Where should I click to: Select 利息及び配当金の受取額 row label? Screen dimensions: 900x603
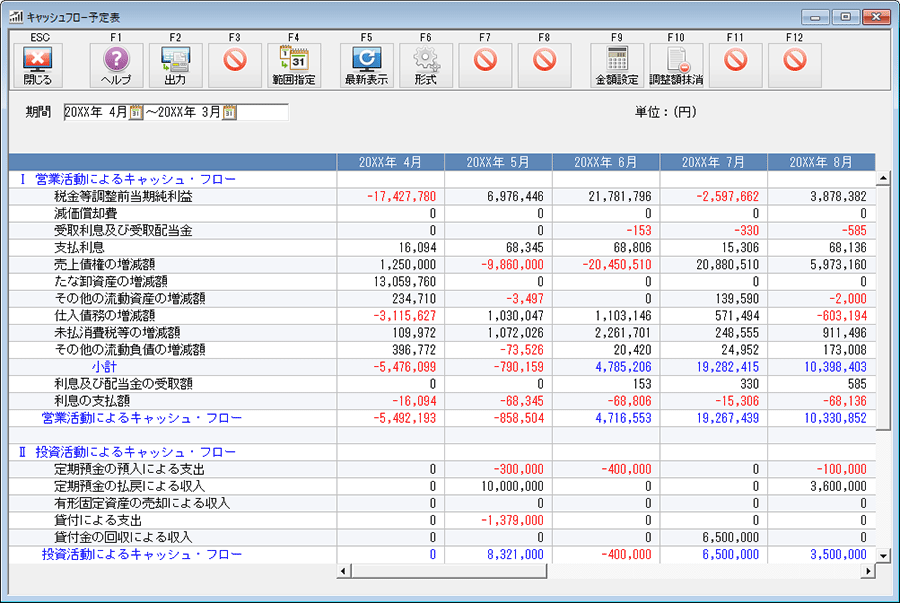123,384
